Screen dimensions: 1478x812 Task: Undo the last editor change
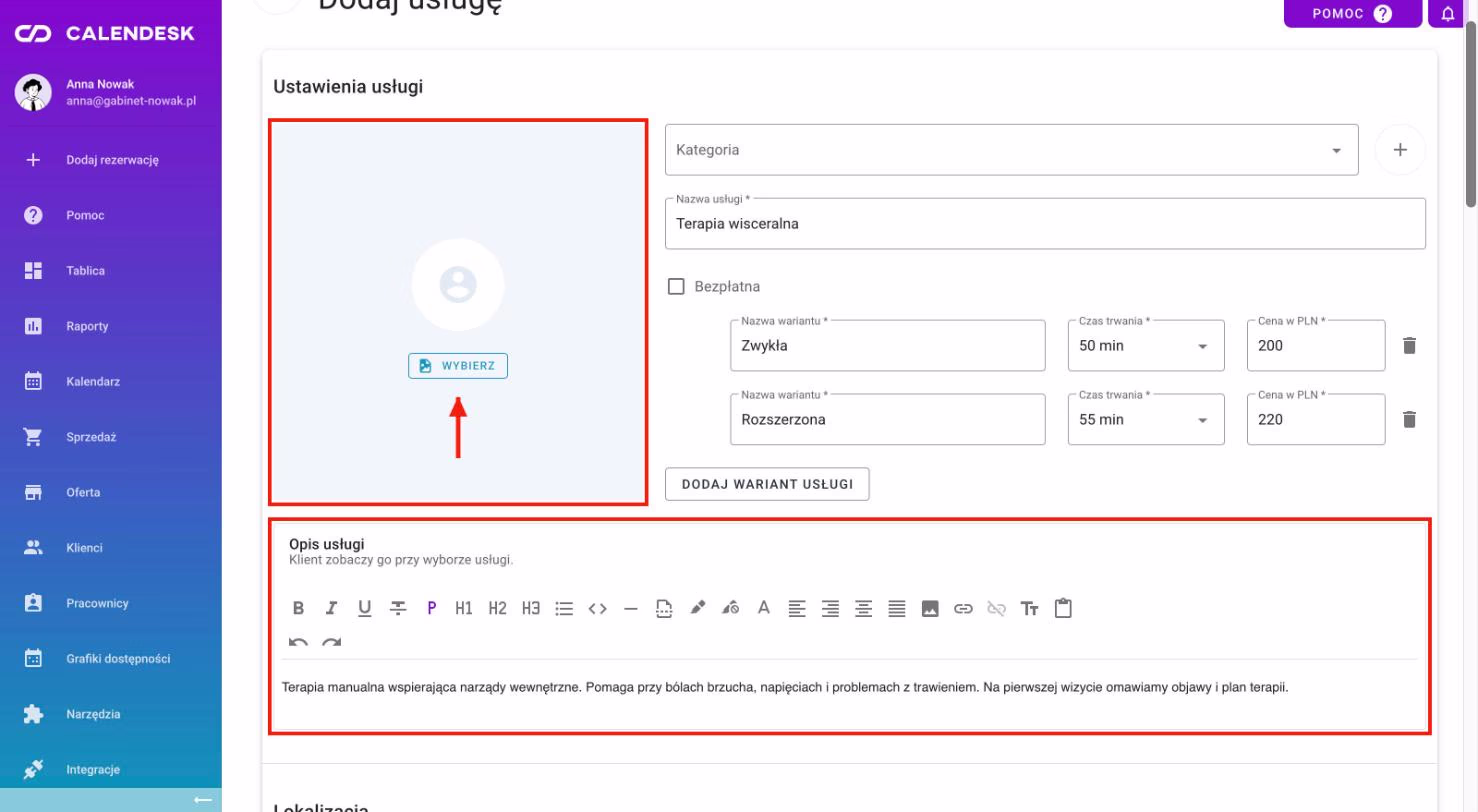pyautogui.click(x=298, y=642)
